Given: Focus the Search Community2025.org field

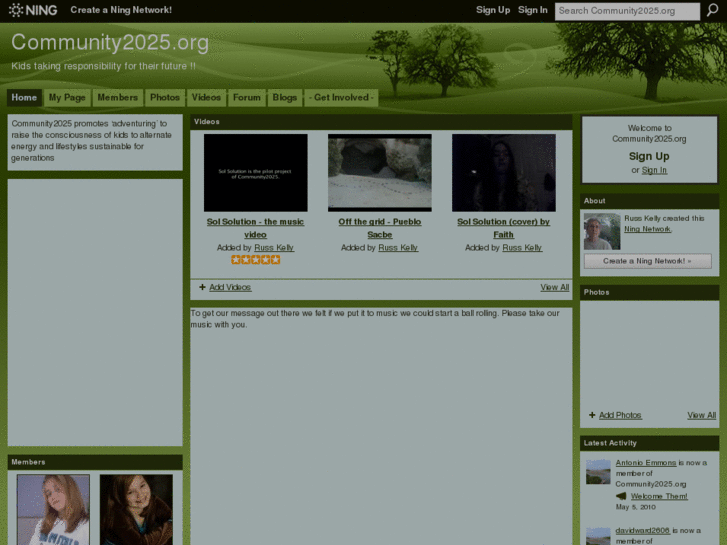Looking at the screenshot, I should [627, 11].
